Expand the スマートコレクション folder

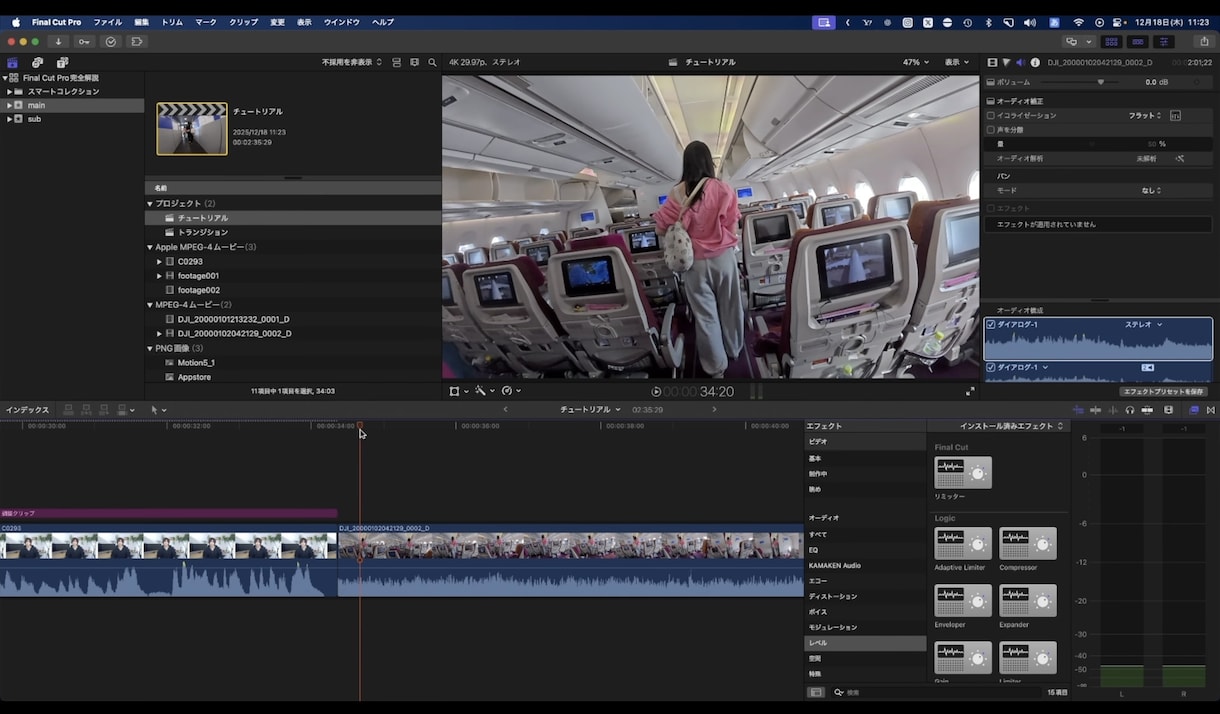pos(9,92)
